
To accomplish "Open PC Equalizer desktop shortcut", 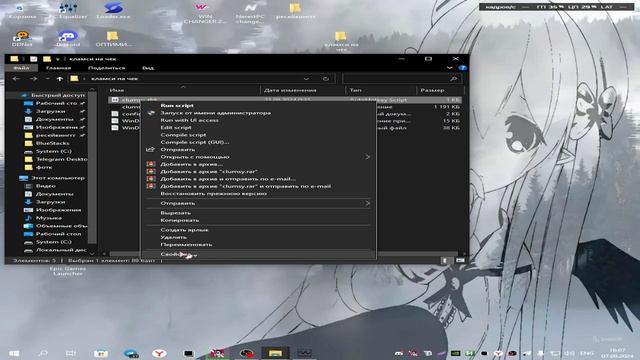I will tap(68, 11).
